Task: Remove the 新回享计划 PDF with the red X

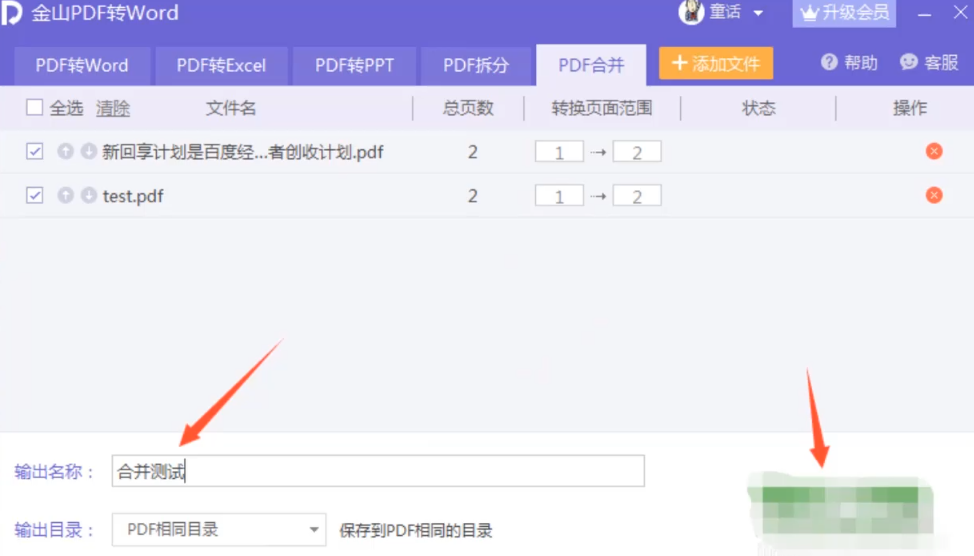Action: pyautogui.click(x=934, y=152)
